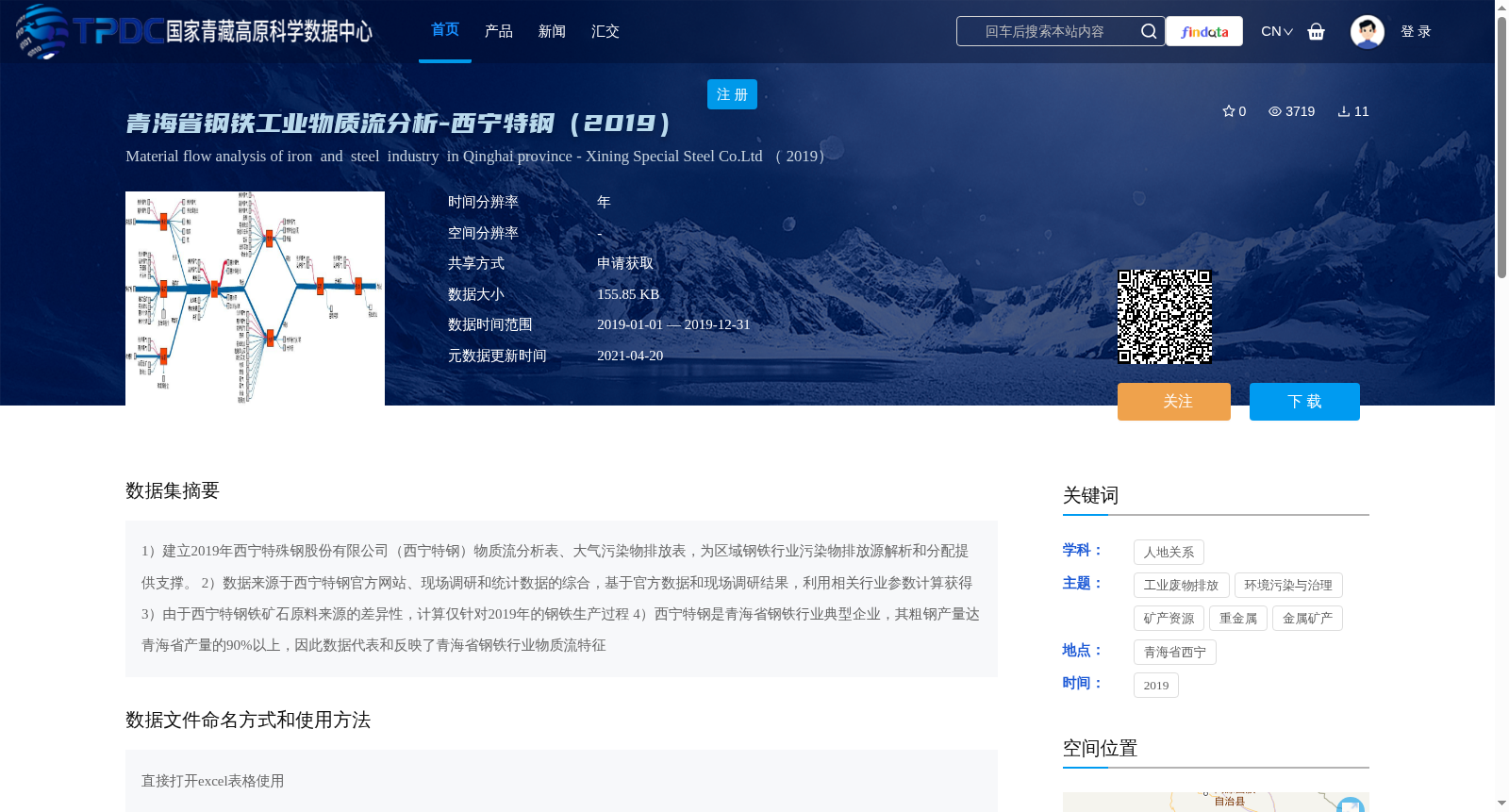Click the 申请获取 sharing method value

[x=625, y=263]
